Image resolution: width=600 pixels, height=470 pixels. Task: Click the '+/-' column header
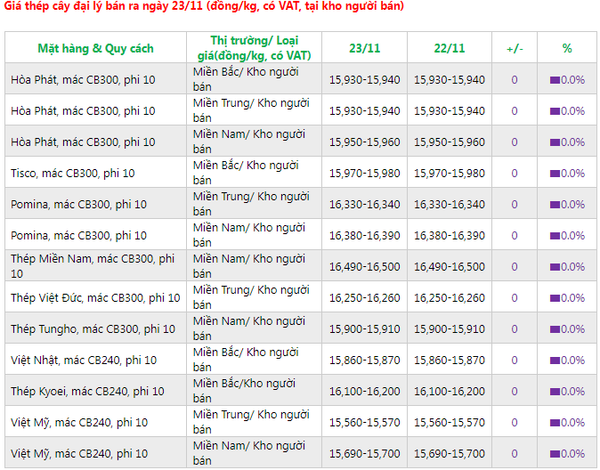[x=515, y=49]
